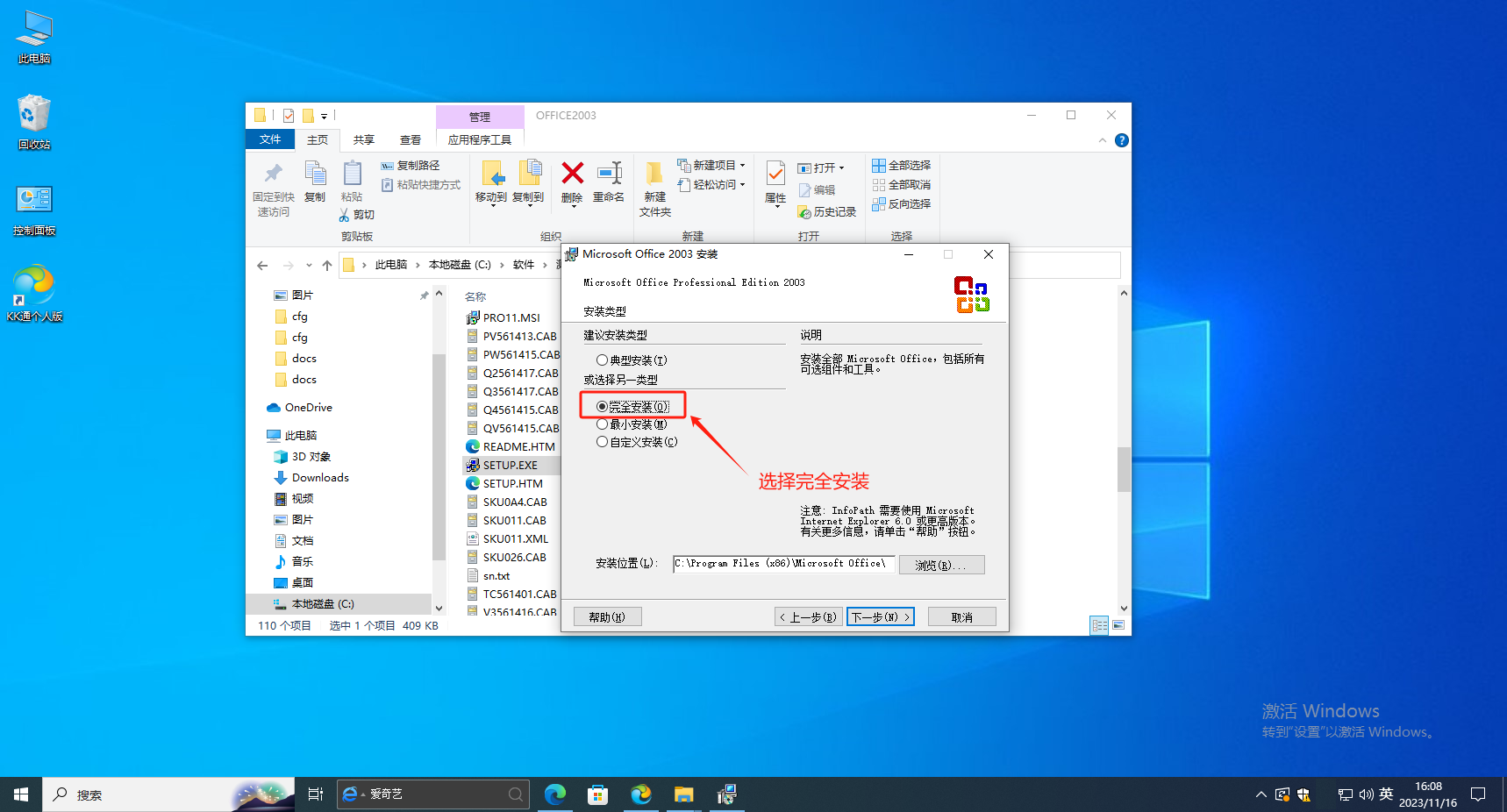1507x812 pixels.
Task: Open Microsoft Edge from taskbar
Action: coord(555,794)
